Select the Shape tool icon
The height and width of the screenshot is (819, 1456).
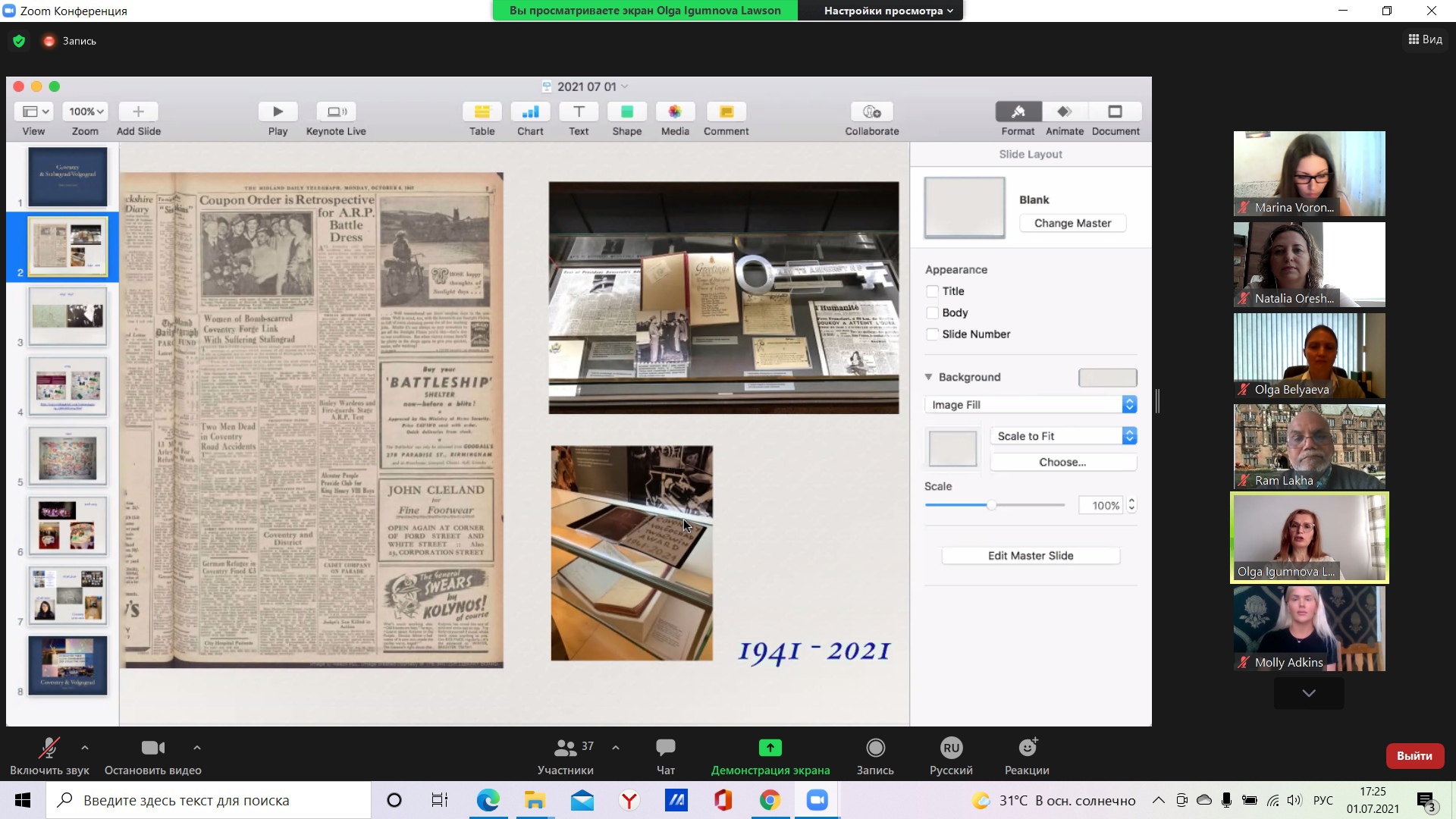pyautogui.click(x=626, y=111)
